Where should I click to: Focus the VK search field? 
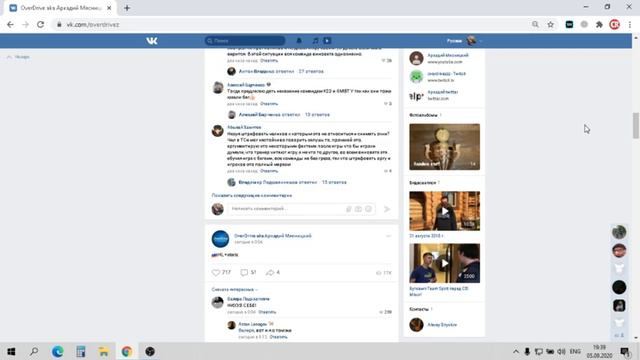(245, 41)
